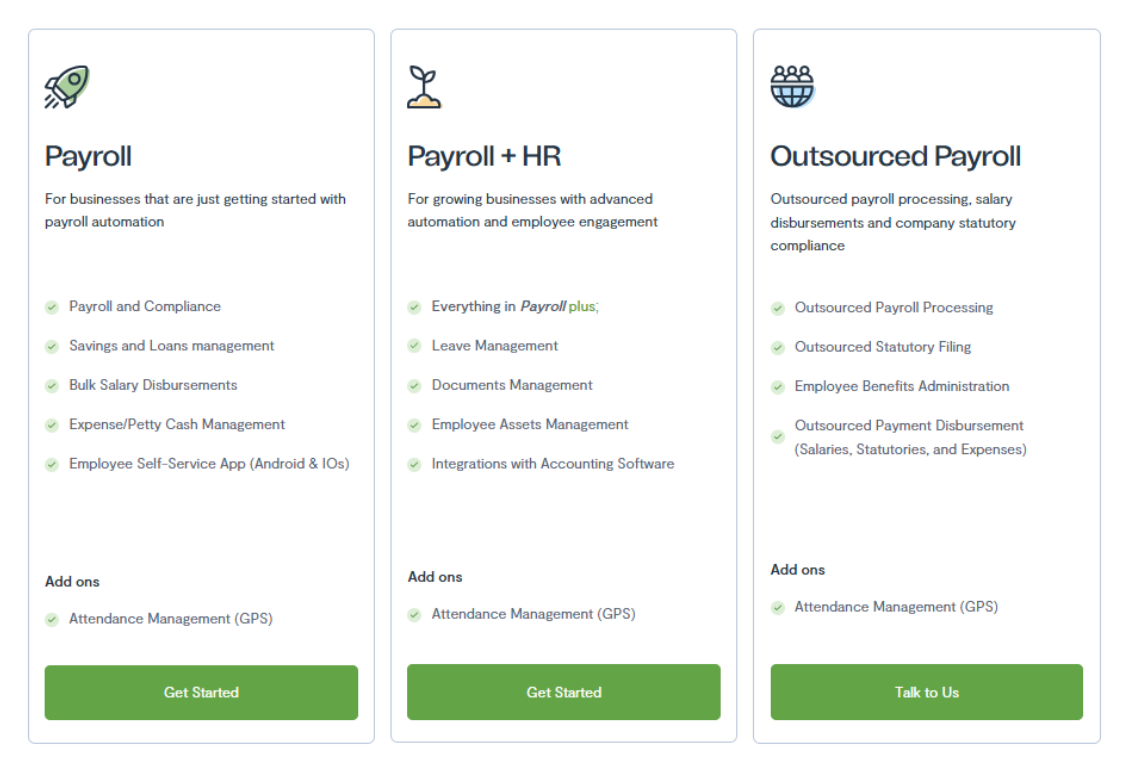Click the globe people icon above Outsourced Payroll

click(x=792, y=87)
